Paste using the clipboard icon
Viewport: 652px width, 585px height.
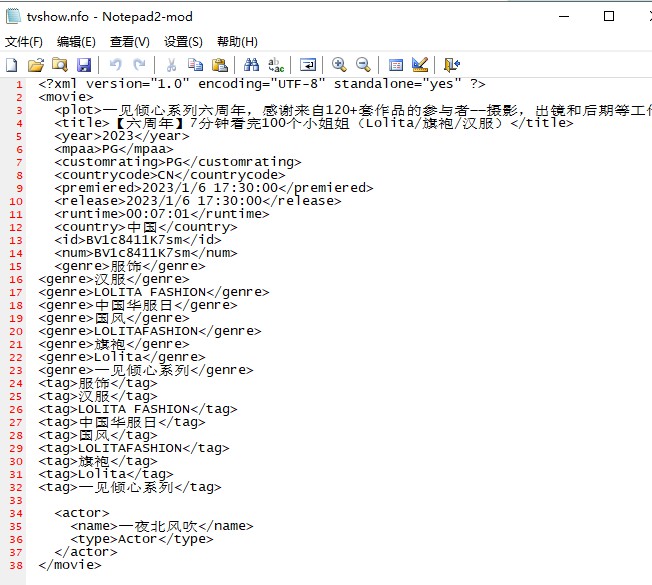219,65
